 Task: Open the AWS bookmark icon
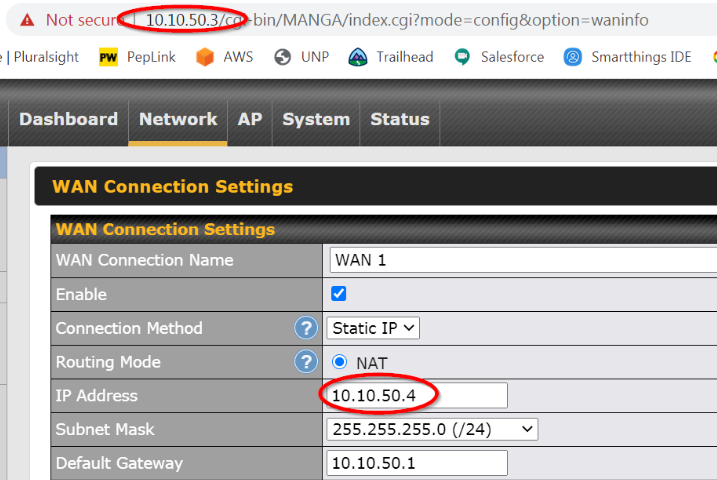(205, 57)
